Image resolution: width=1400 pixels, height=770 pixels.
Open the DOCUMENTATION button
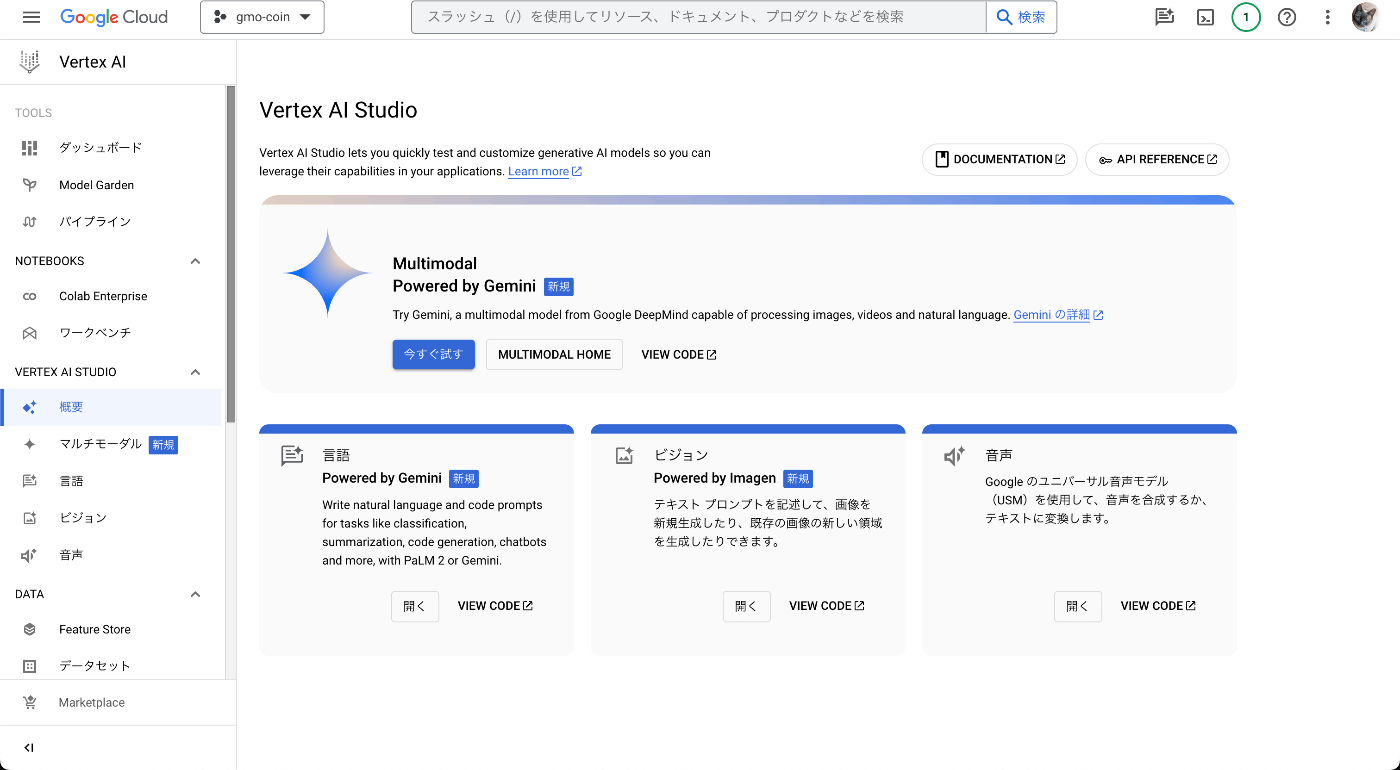(x=1000, y=159)
